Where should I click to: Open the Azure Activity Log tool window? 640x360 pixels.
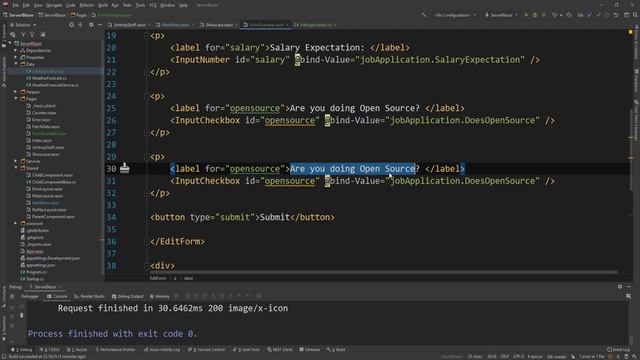[162, 350]
